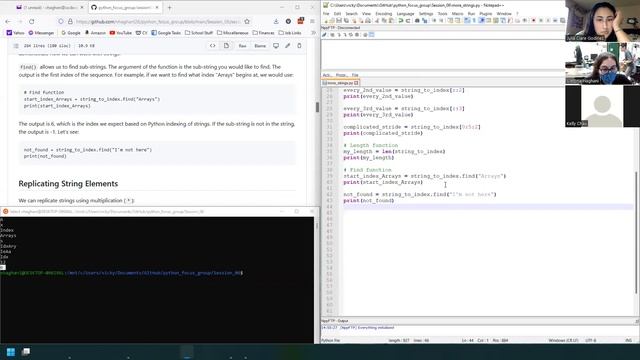Open the Windows Start button

tap(11, 352)
